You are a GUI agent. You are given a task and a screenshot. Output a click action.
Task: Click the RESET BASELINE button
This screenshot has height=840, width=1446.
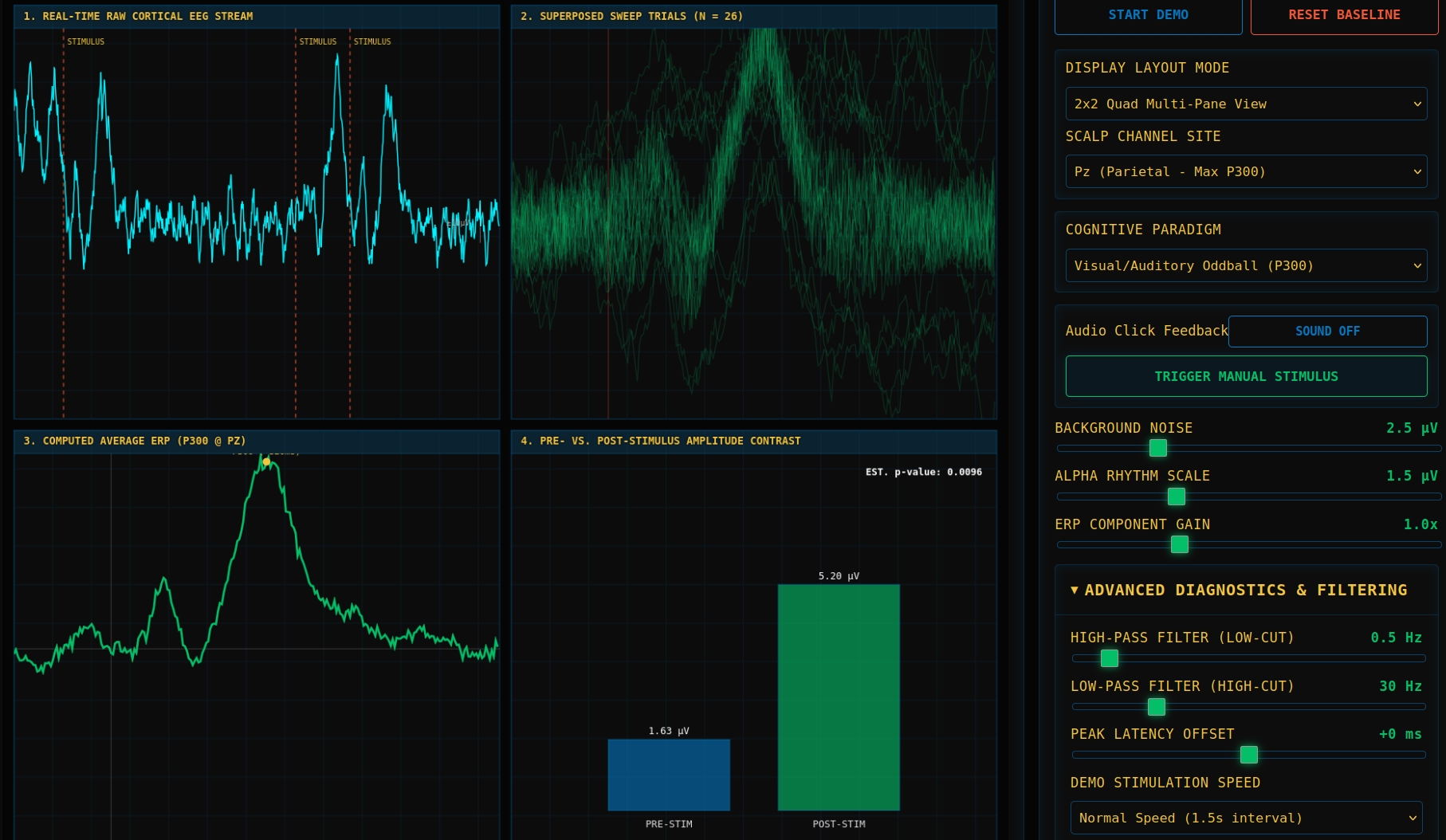click(1344, 16)
